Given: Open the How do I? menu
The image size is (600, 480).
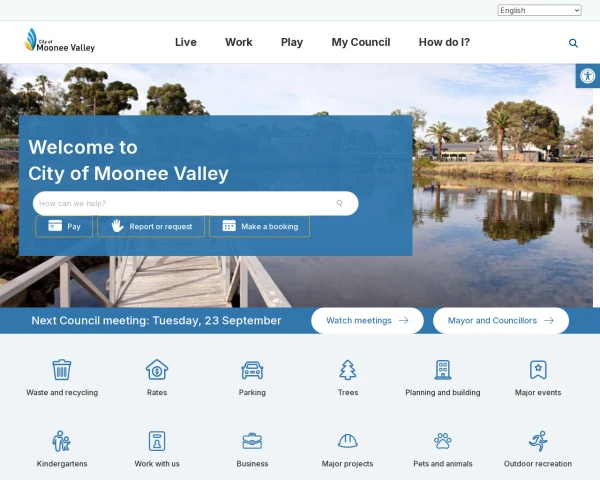Looking at the screenshot, I should coord(444,42).
